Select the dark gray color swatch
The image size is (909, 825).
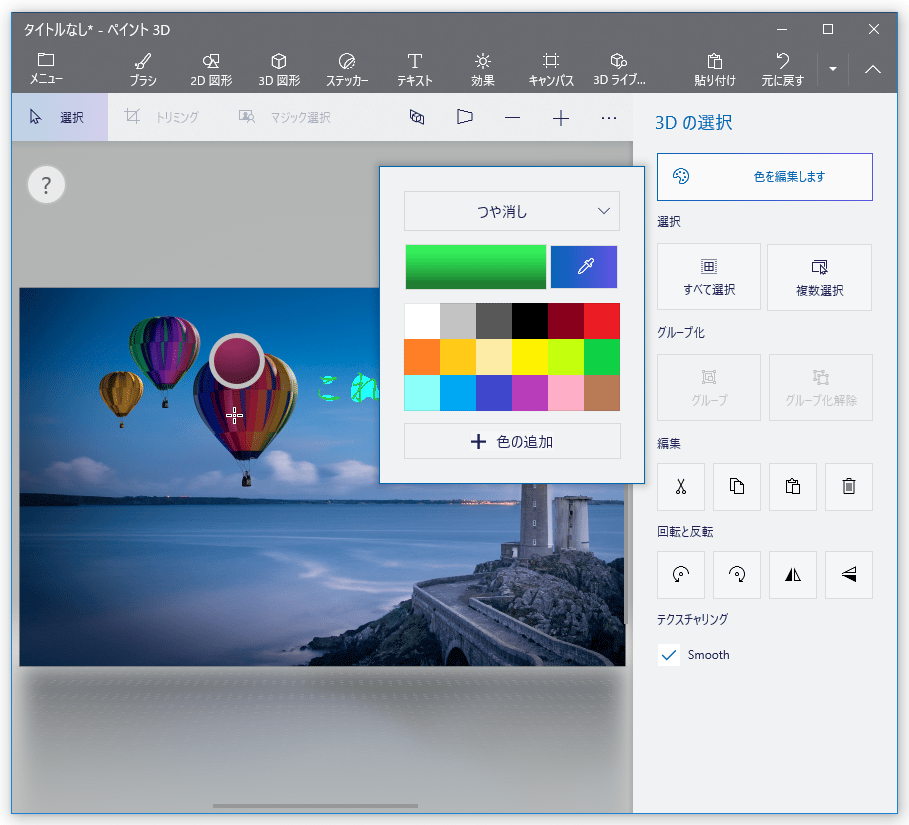pos(494,321)
